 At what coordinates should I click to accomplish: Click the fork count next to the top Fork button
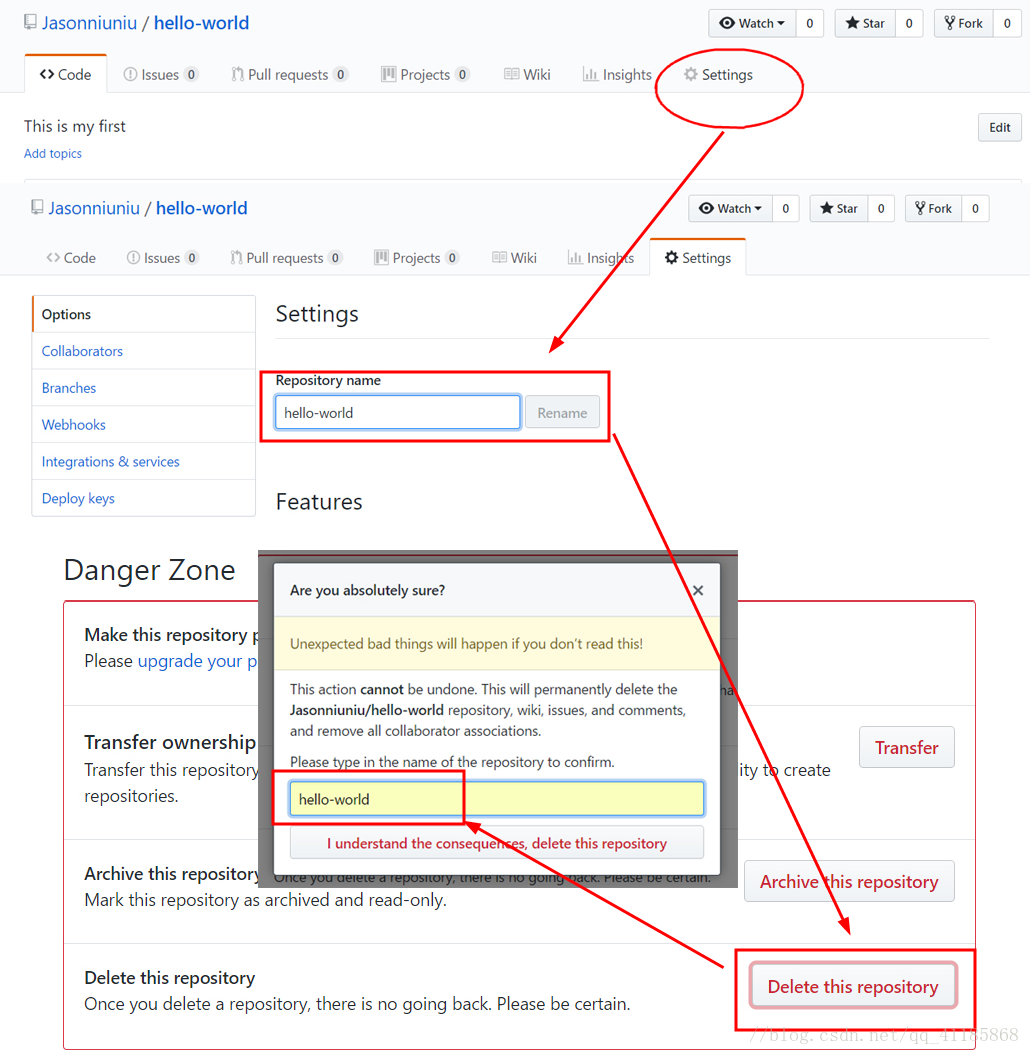click(1007, 24)
